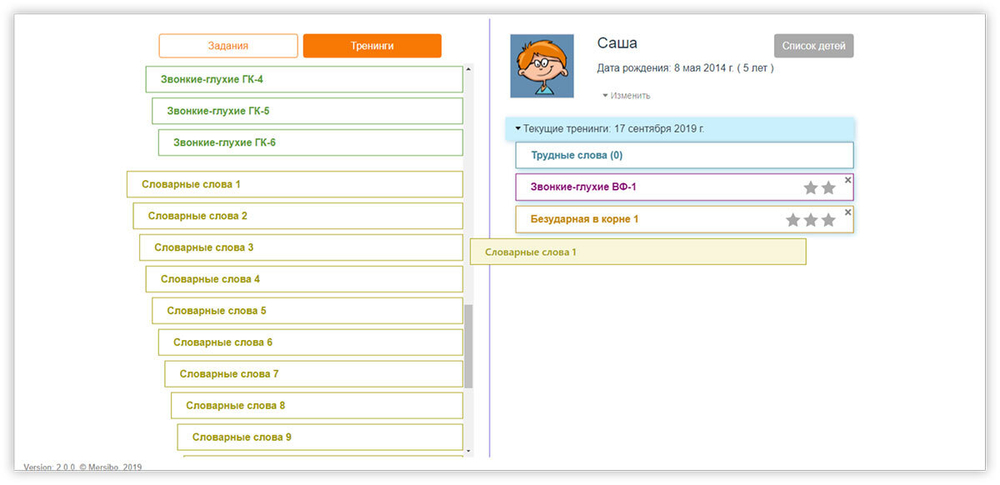The image size is (1000, 485).
Task: Remove Звонкие-глухие ВФ-1 training with X
Action: pyautogui.click(x=848, y=180)
